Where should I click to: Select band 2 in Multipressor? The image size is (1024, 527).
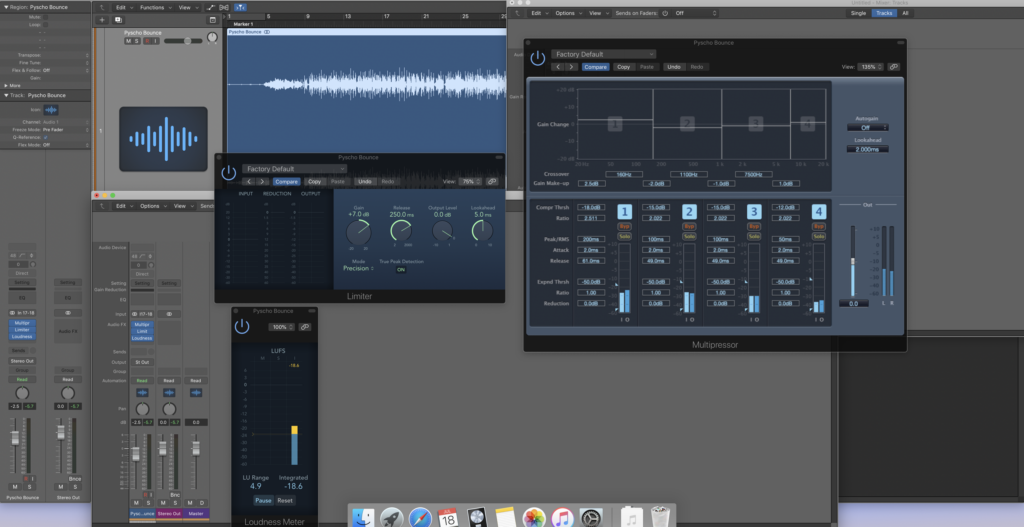(689, 212)
